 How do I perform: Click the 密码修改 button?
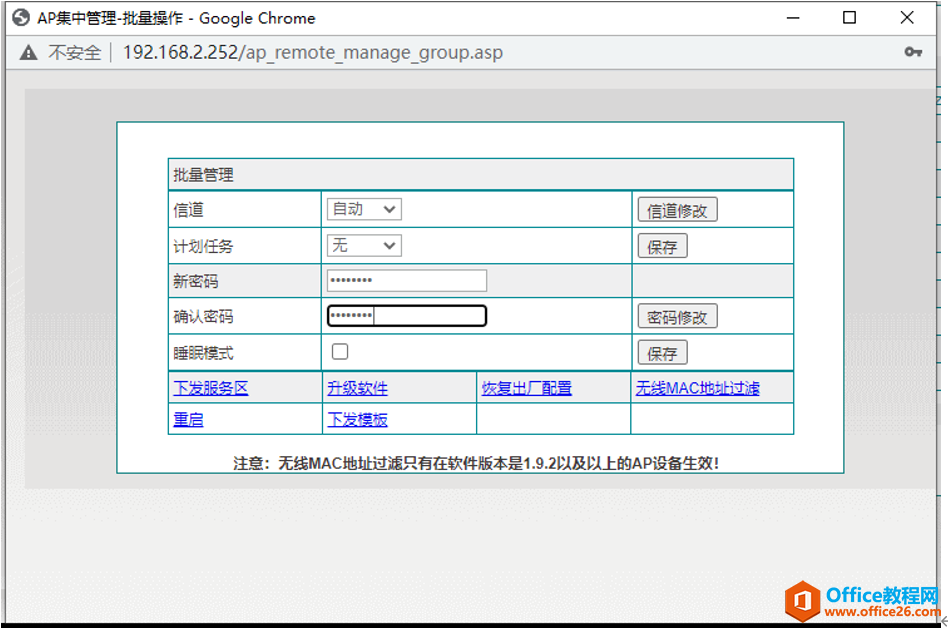click(677, 316)
